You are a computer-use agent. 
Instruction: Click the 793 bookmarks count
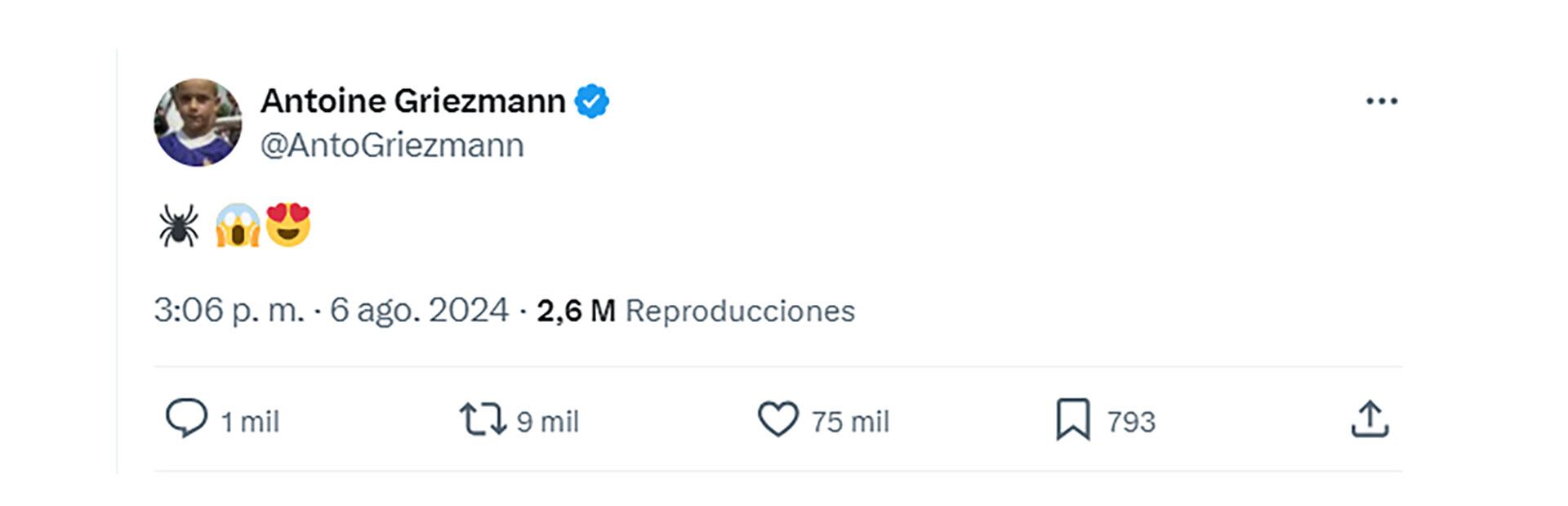1131,422
